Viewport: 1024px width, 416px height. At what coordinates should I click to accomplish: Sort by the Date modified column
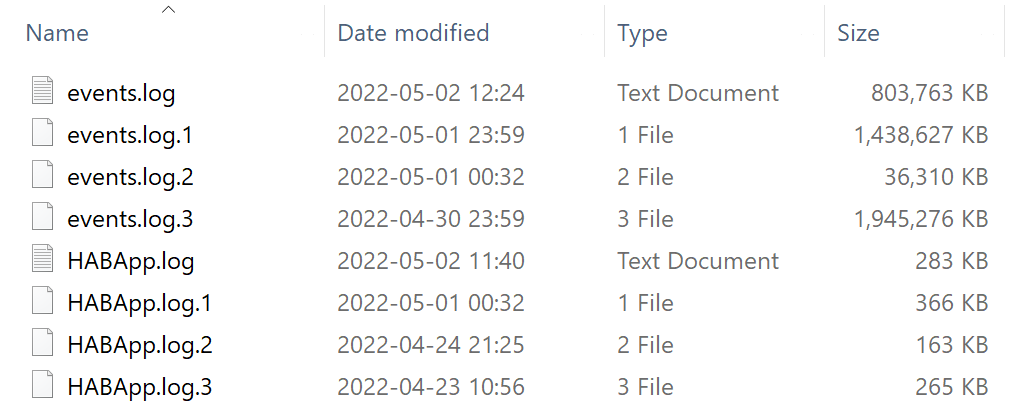[x=413, y=33]
